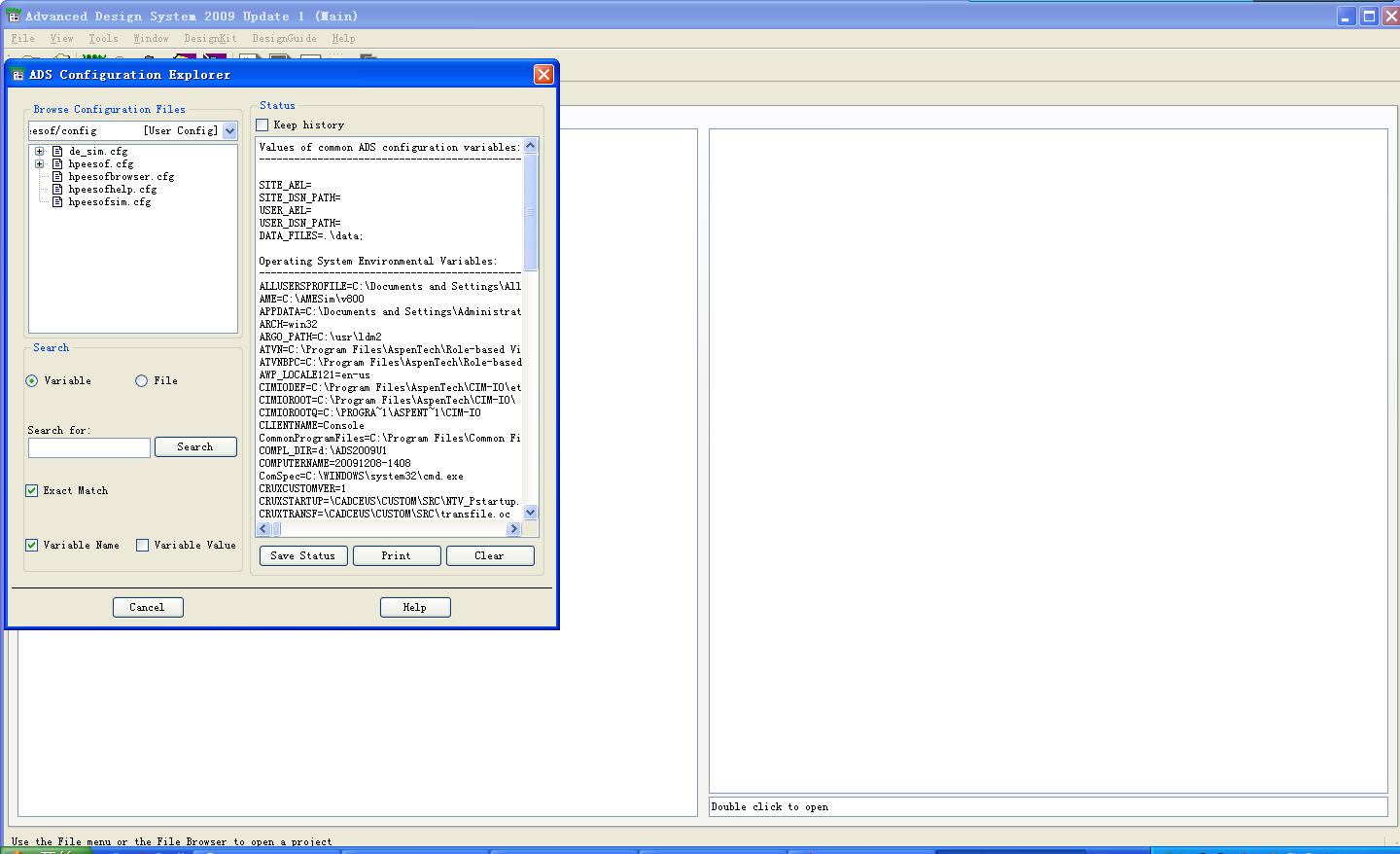Click the Save Status button
1400x854 pixels.
point(303,556)
